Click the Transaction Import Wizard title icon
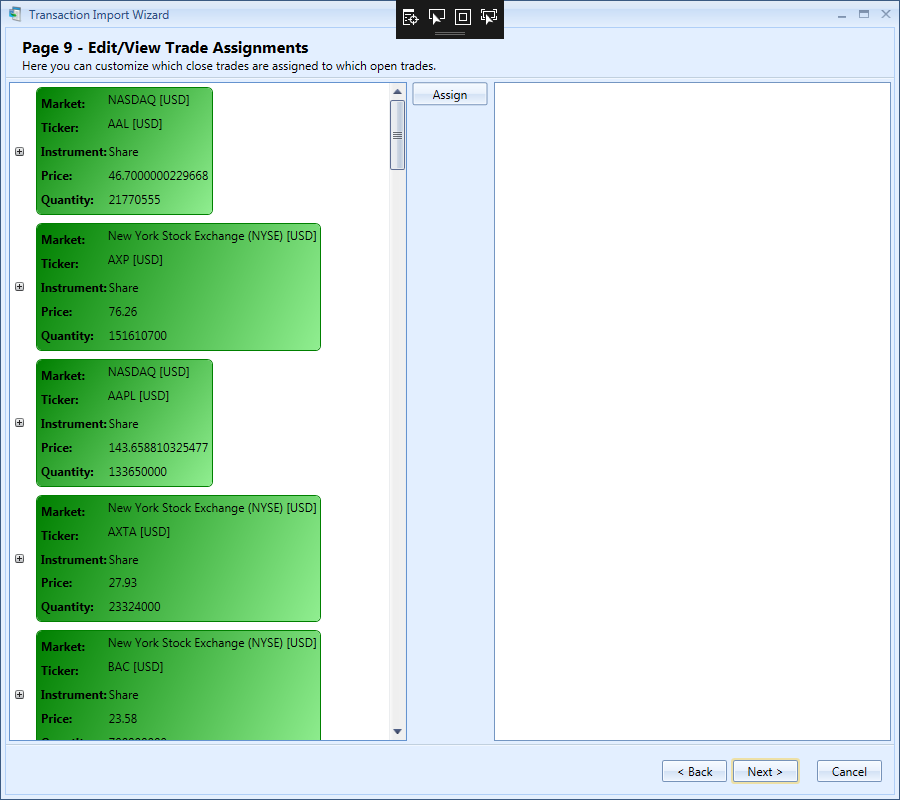 click(15, 14)
